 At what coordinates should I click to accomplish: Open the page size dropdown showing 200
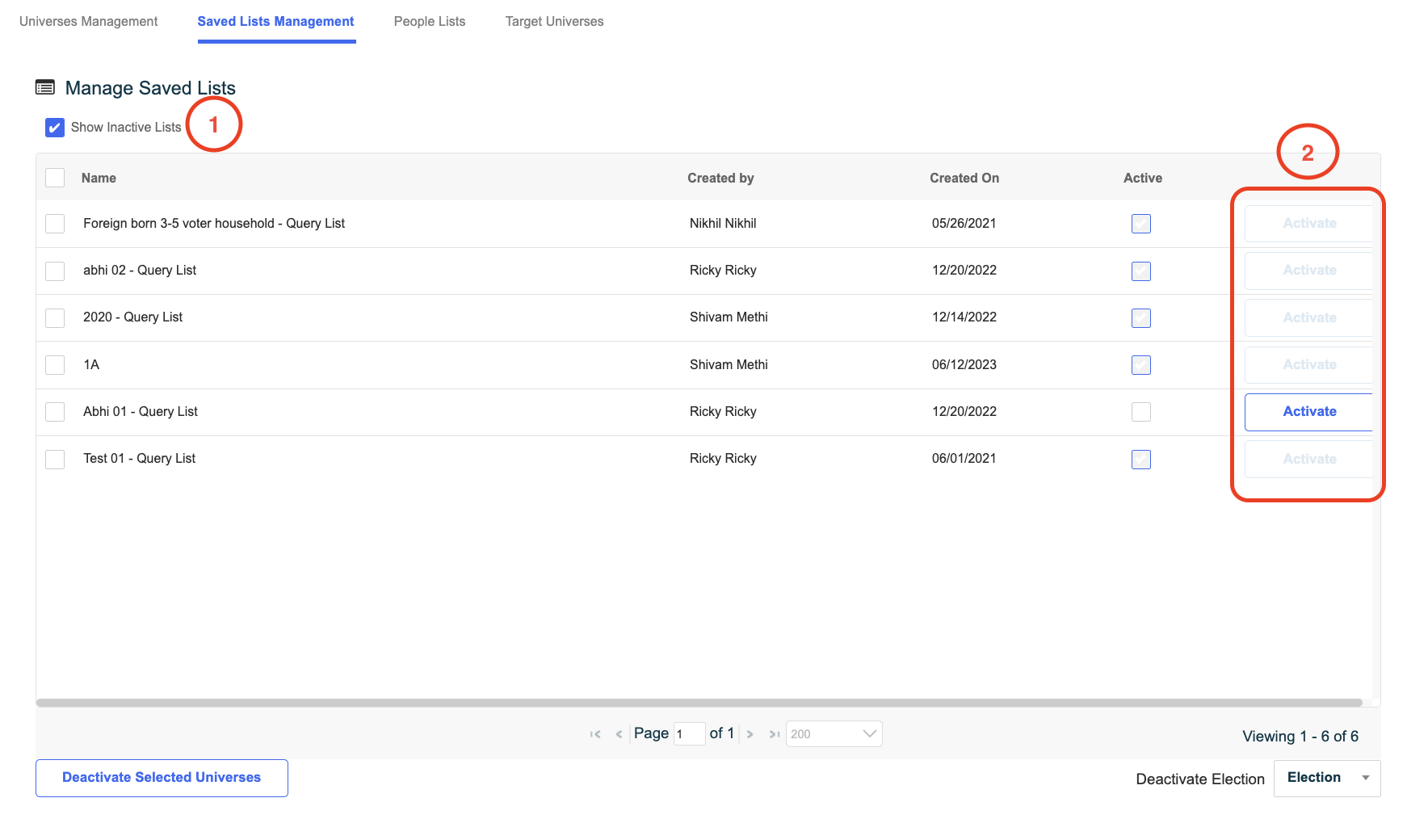pos(834,733)
